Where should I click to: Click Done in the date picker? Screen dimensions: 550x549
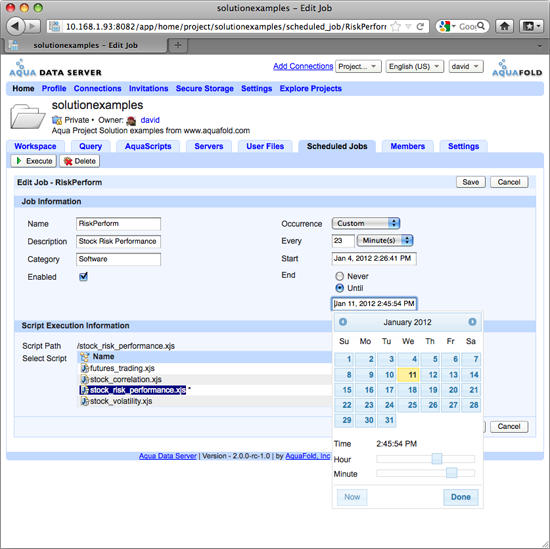pyautogui.click(x=461, y=497)
